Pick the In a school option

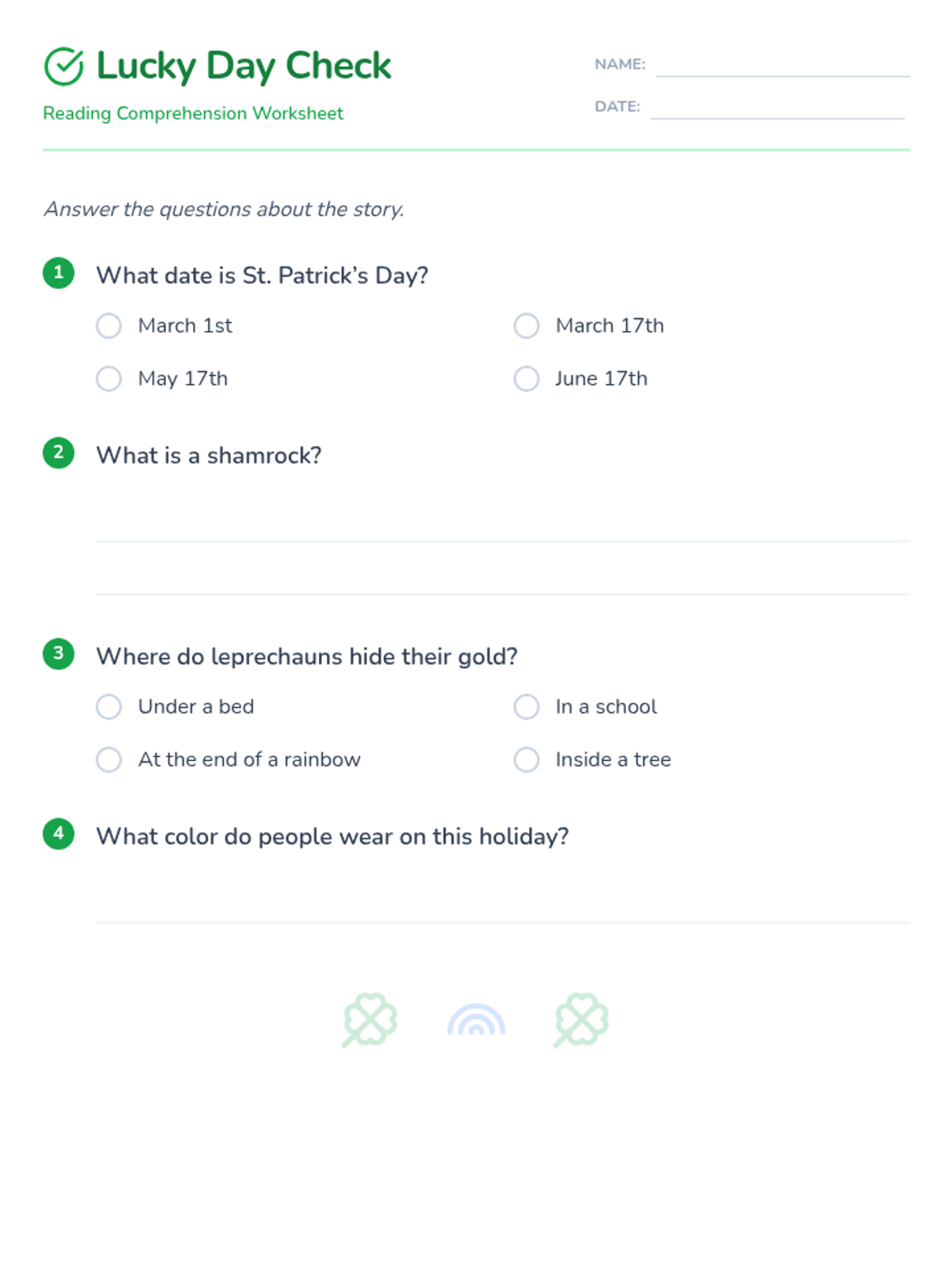pyautogui.click(x=527, y=706)
